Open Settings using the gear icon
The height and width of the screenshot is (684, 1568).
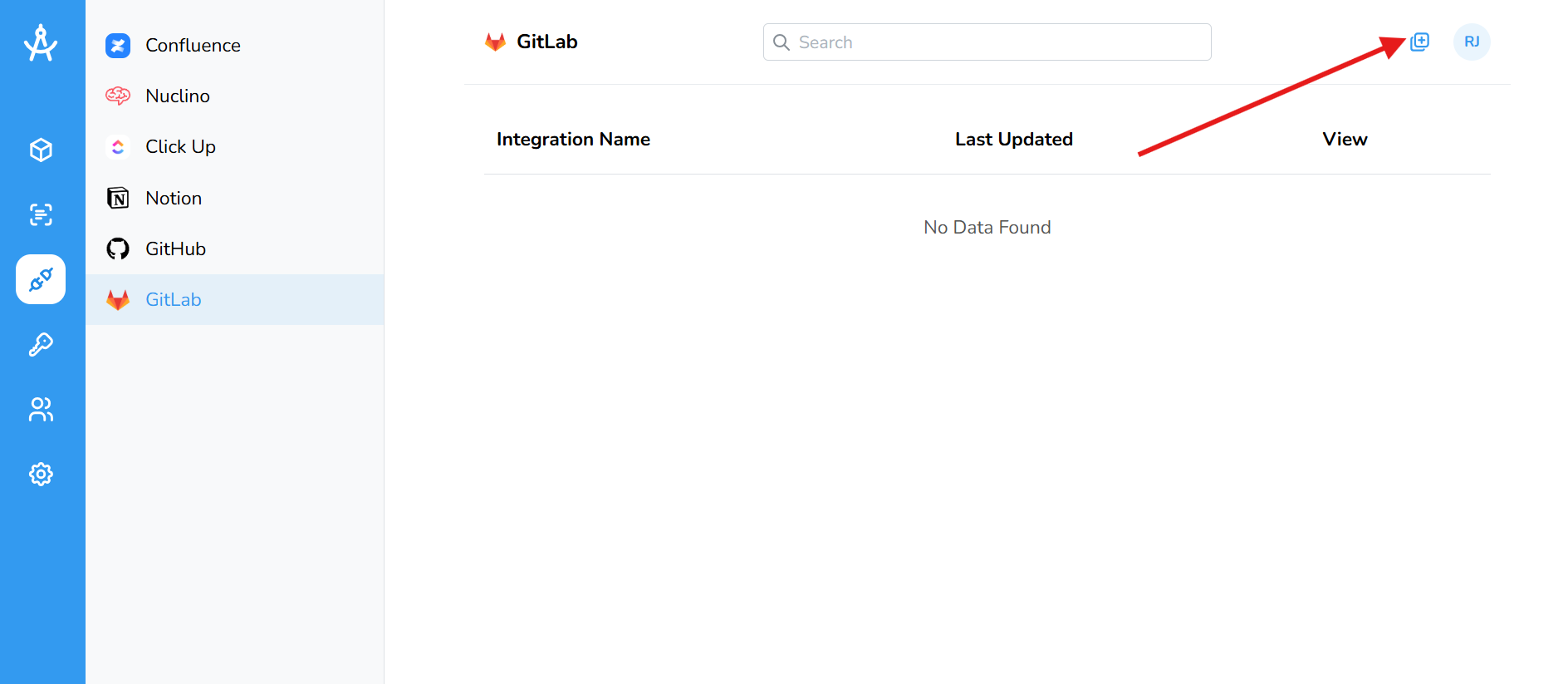point(40,474)
